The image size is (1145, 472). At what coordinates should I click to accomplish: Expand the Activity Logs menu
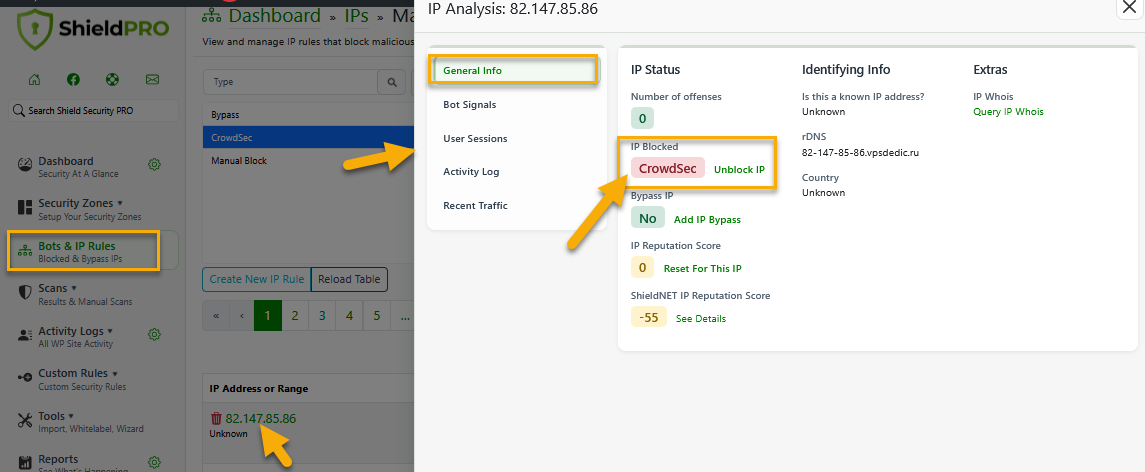110,331
